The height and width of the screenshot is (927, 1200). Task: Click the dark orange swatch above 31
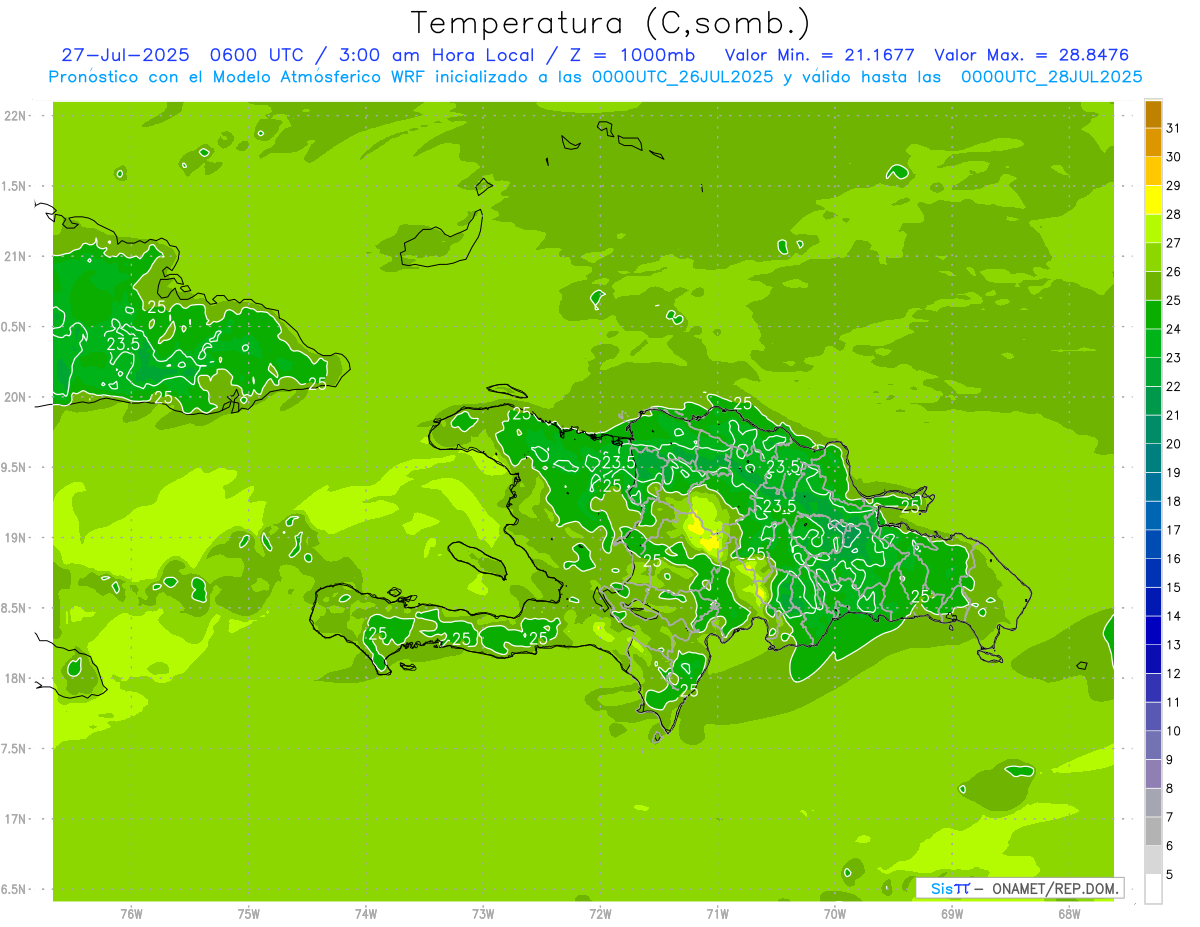[1153, 113]
